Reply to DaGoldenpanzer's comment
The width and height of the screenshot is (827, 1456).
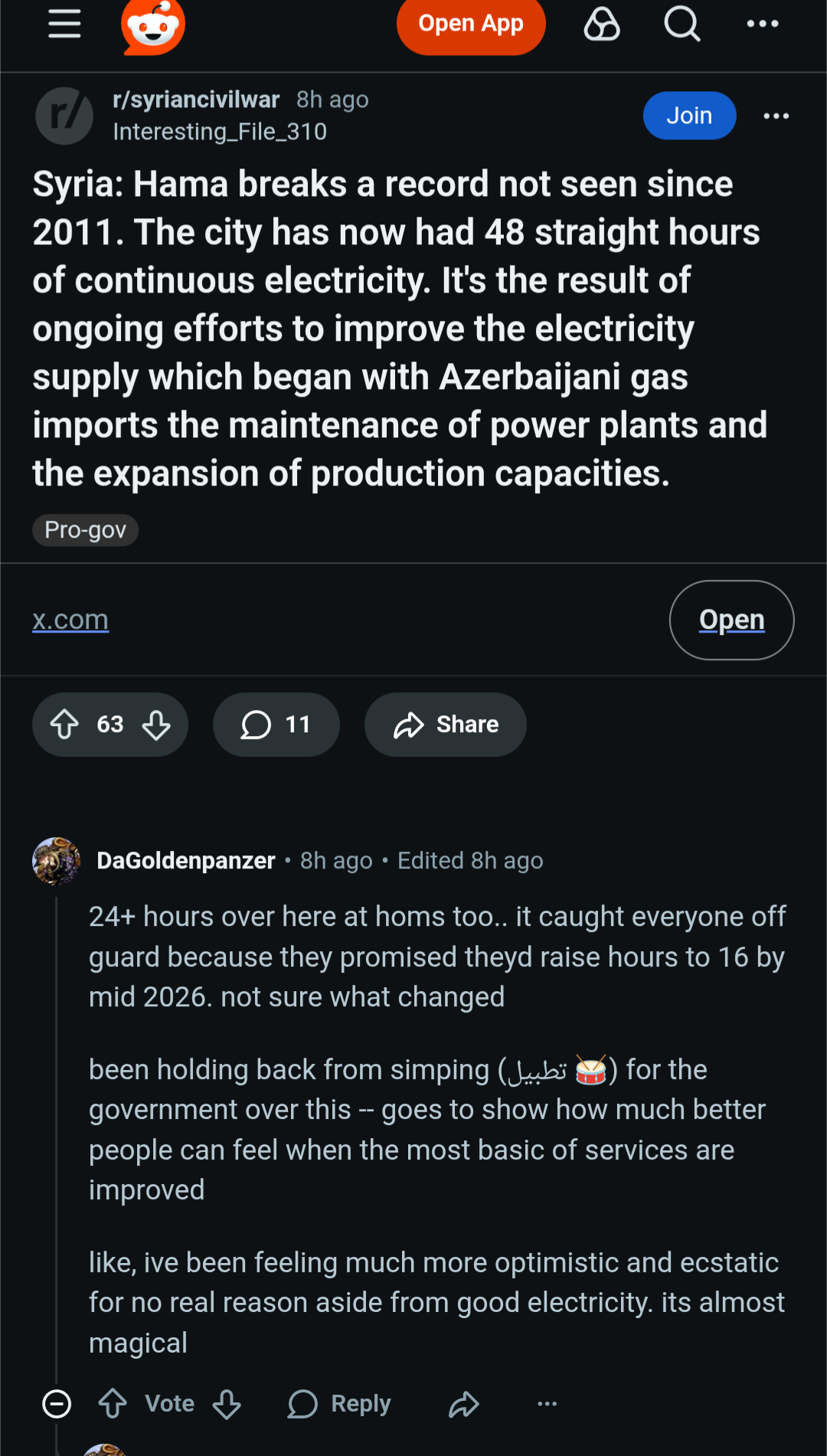(x=339, y=1404)
